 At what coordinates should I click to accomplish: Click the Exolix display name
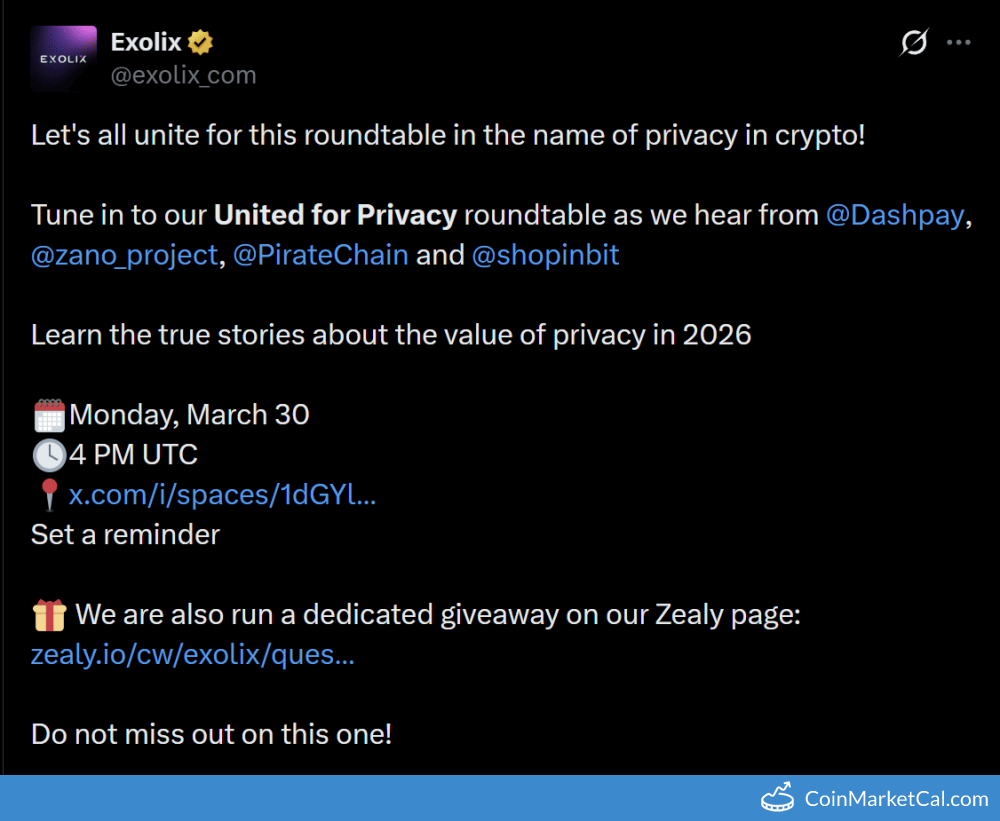point(146,42)
